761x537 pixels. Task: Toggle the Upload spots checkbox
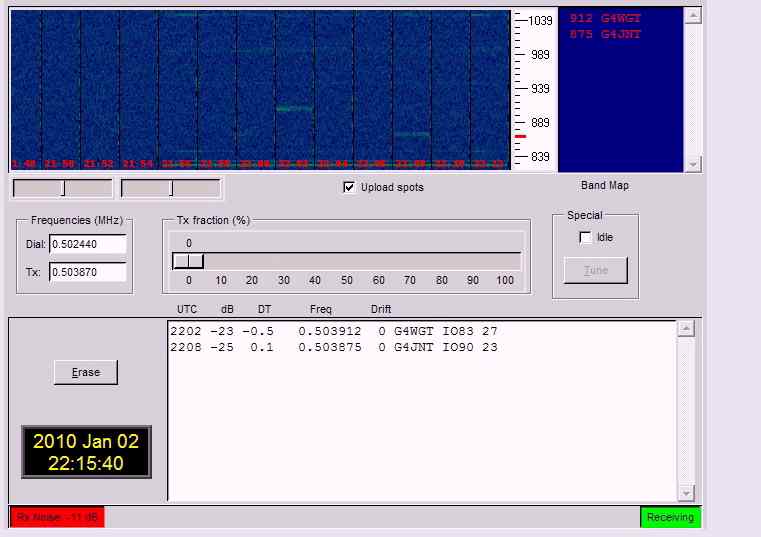[x=349, y=187]
